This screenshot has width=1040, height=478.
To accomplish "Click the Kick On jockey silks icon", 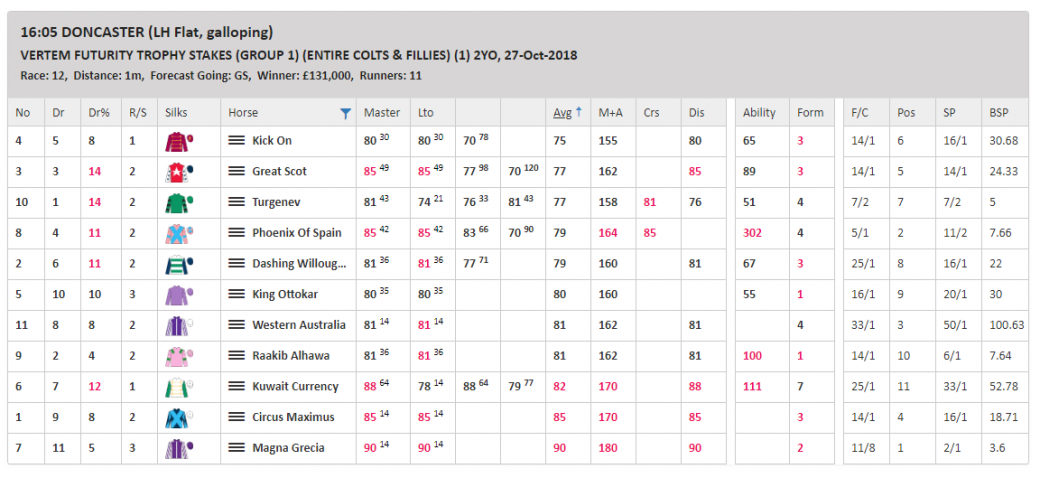I will coord(178,141).
